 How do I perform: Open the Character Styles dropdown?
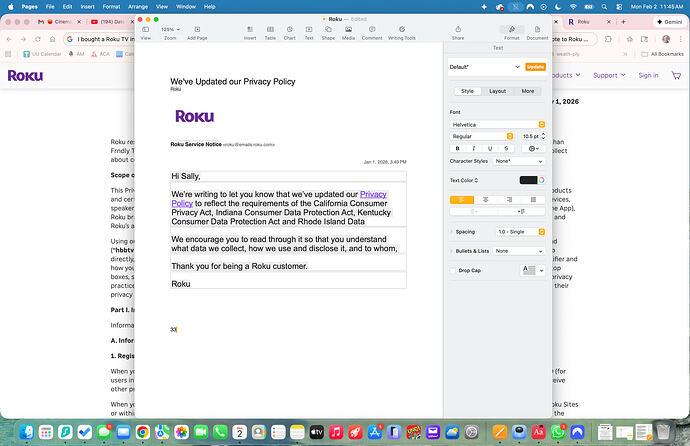tap(519, 161)
